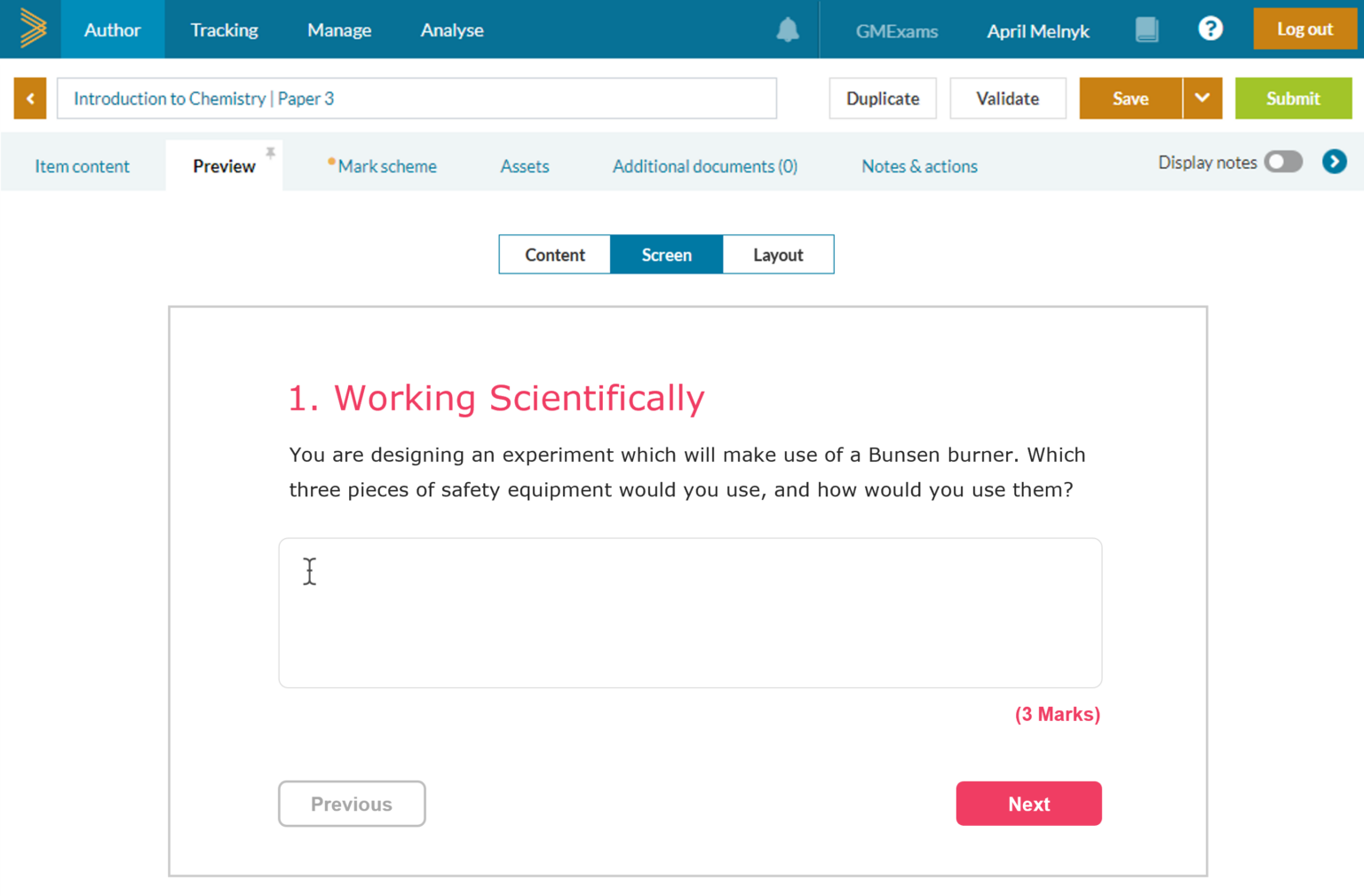
Task: Click the paper title input field
Action: (416, 98)
